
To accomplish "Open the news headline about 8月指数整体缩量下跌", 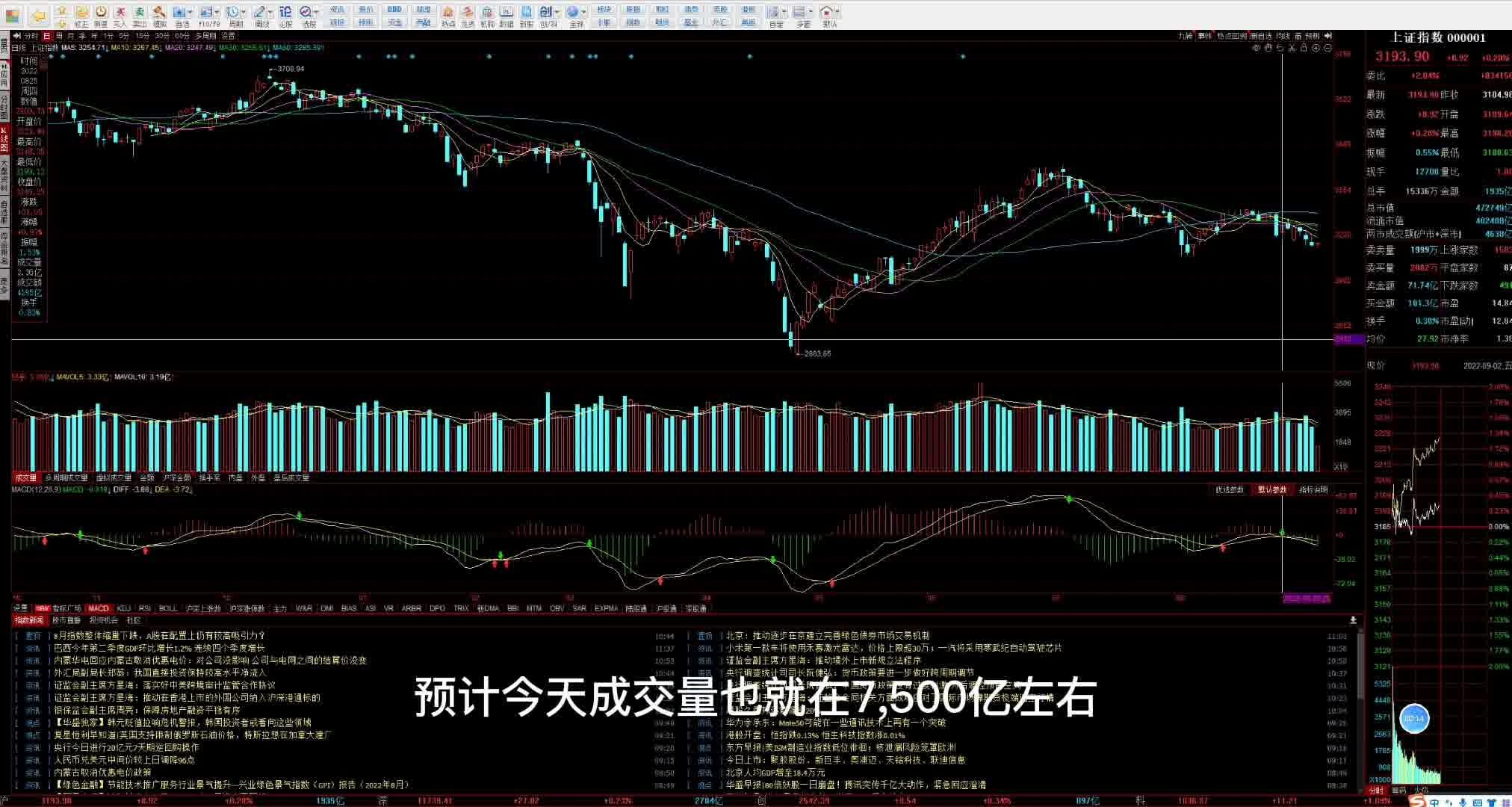I will click(x=159, y=636).
